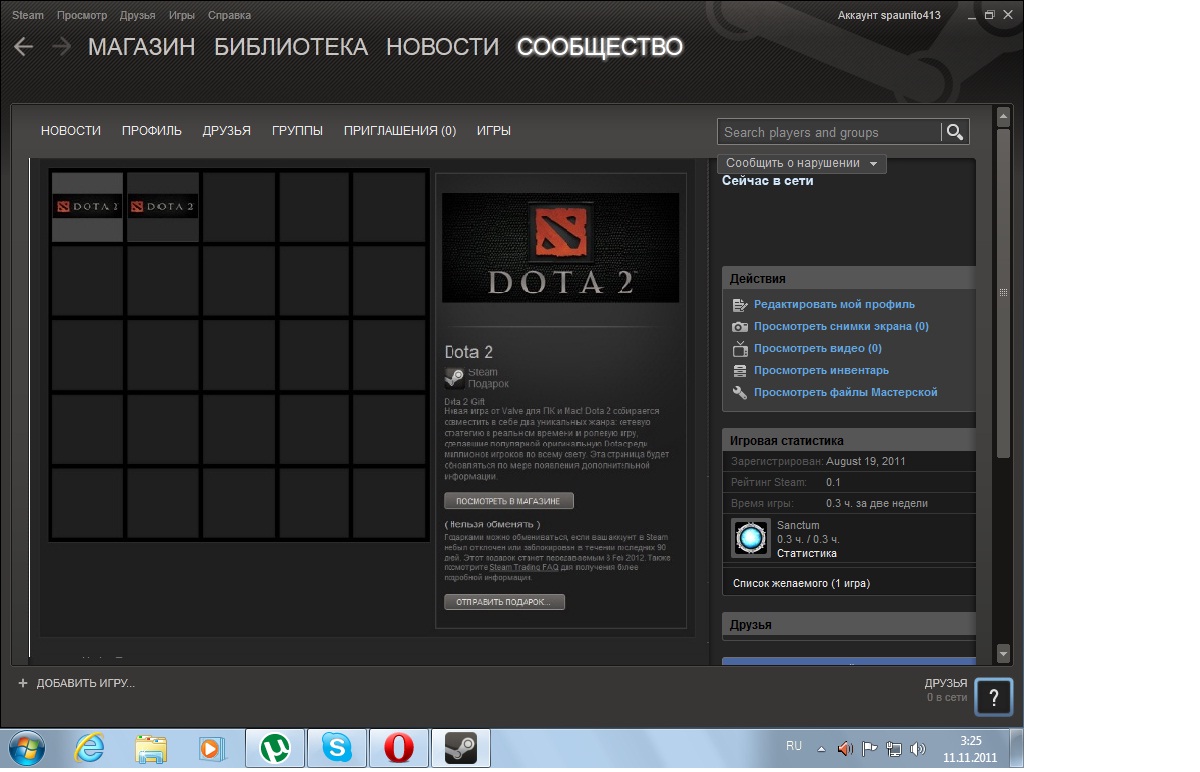This screenshot has width=1200, height=772.
Task: Click volume speaker in system tray
Action: 918,748
